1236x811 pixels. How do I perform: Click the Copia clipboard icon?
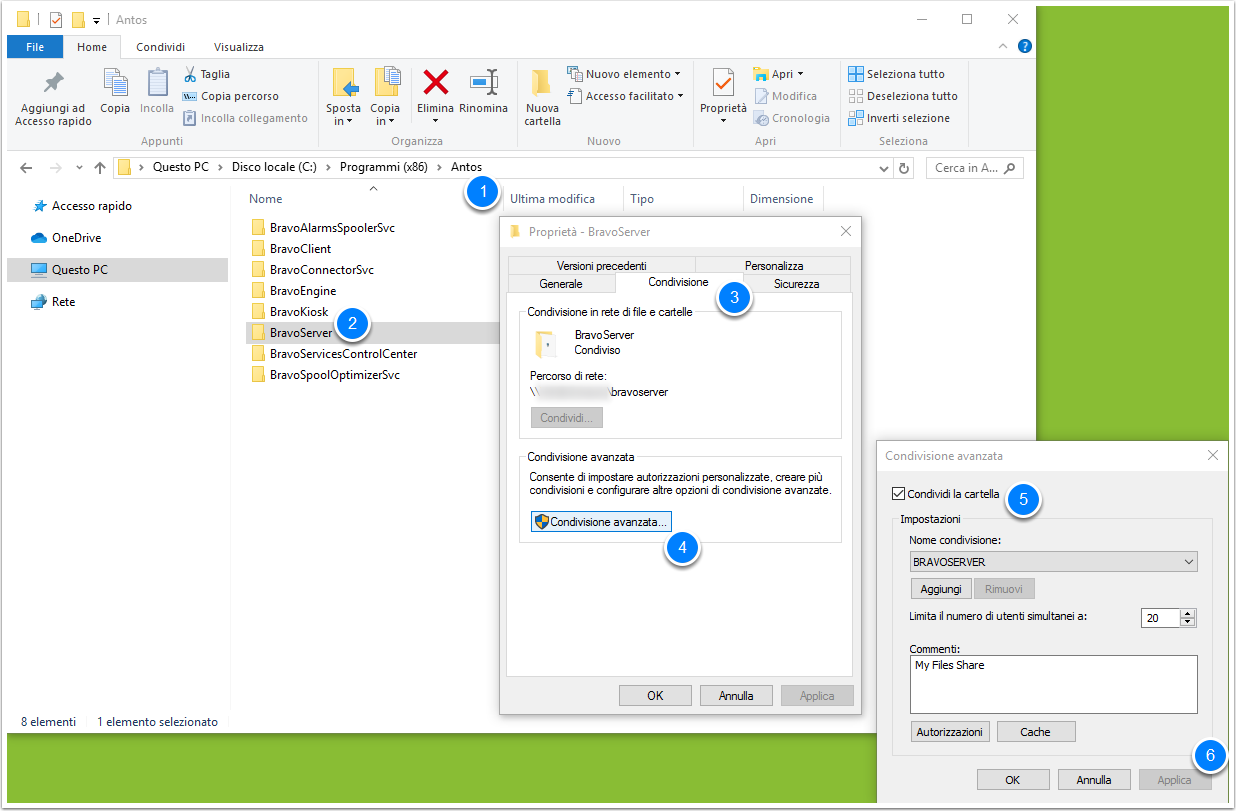click(115, 92)
